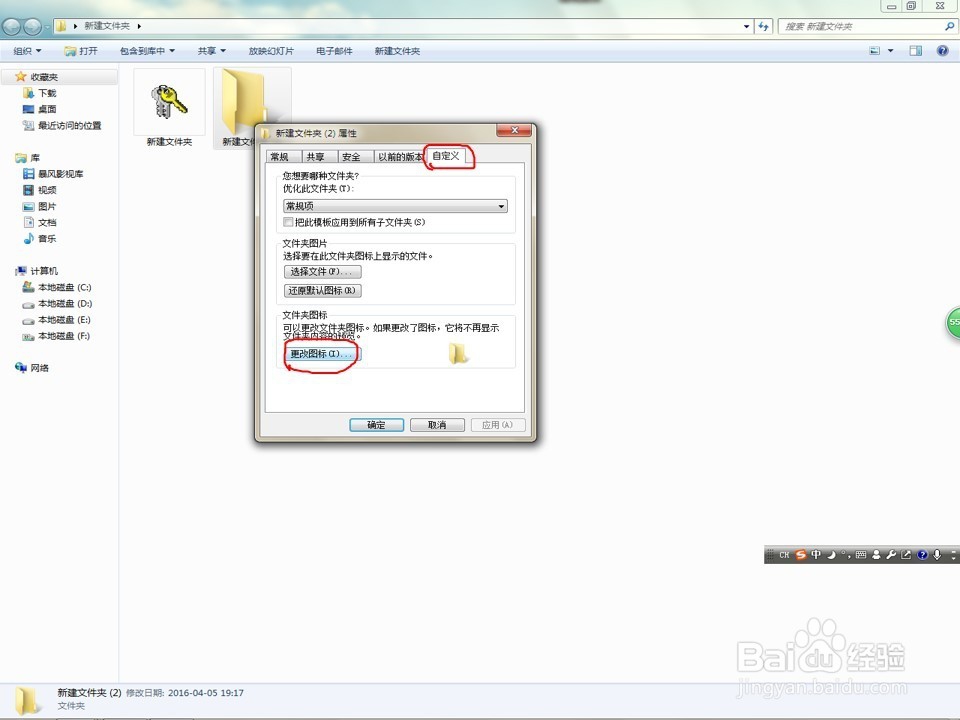Open the address bar history dropdown
The height and width of the screenshot is (720, 960).
pos(746,26)
